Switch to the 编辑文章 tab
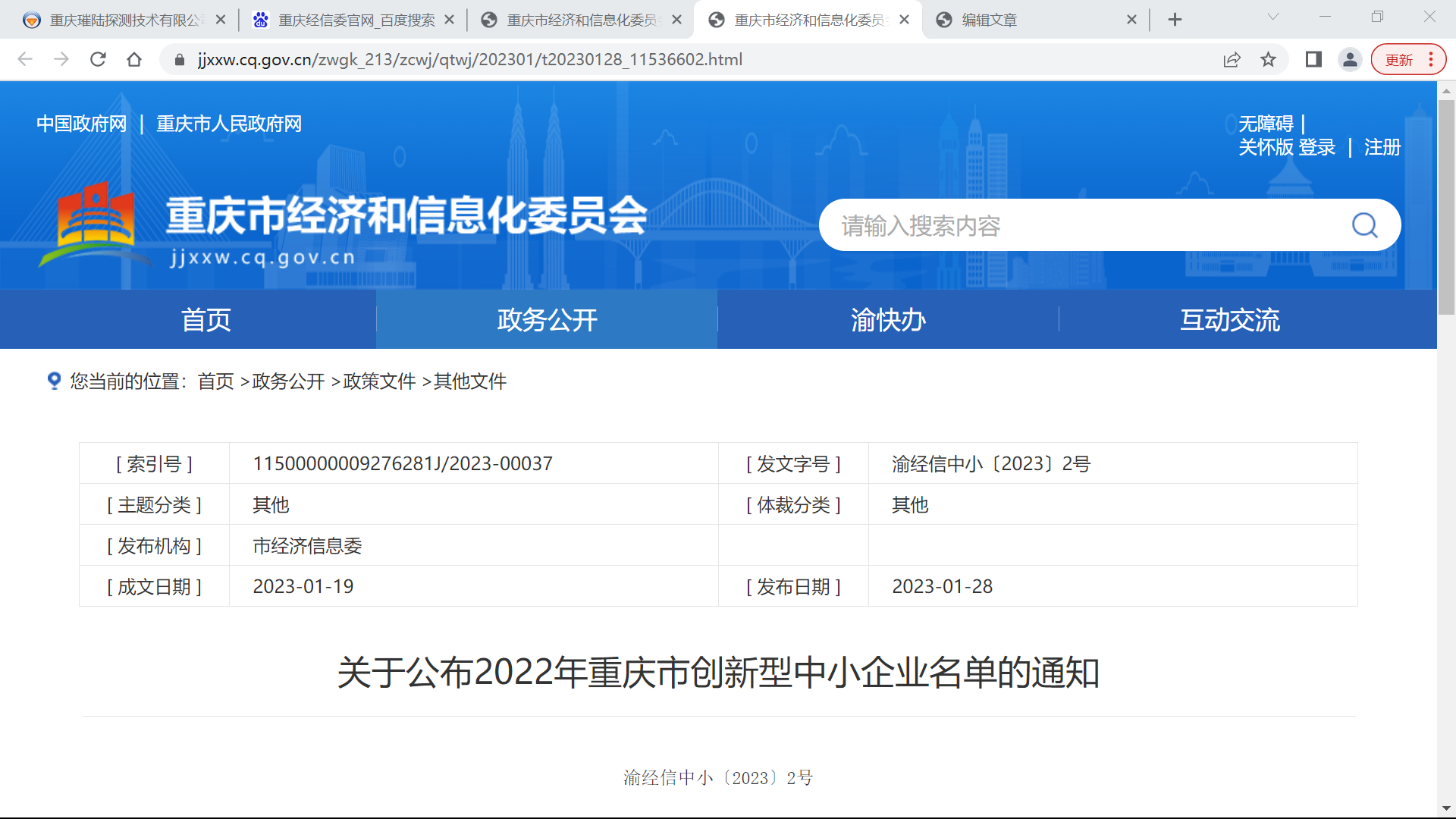The image size is (1456, 819). 1024,20
